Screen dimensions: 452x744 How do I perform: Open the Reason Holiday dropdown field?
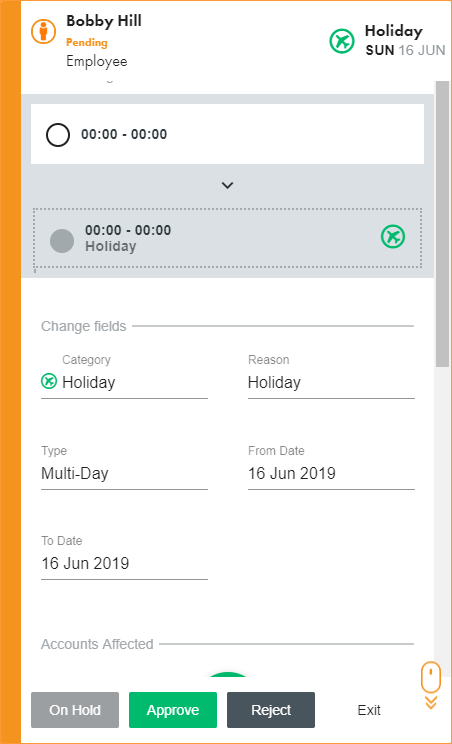[x=331, y=382]
